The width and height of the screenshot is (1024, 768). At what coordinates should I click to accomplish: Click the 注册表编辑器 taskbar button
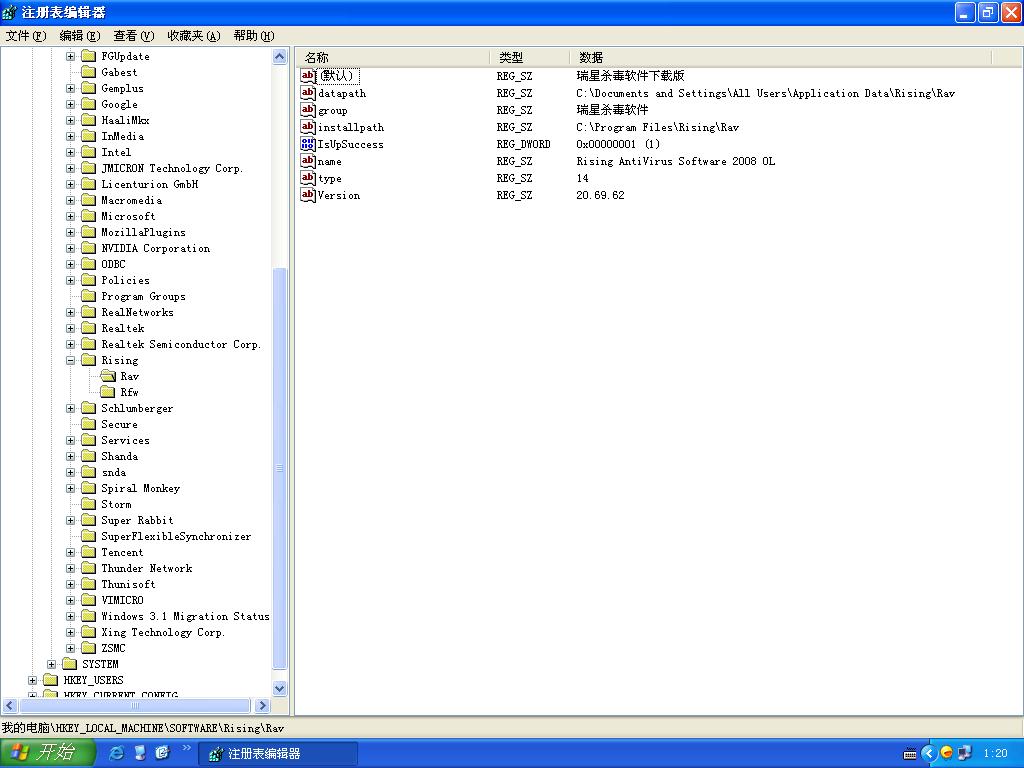[279, 754]
